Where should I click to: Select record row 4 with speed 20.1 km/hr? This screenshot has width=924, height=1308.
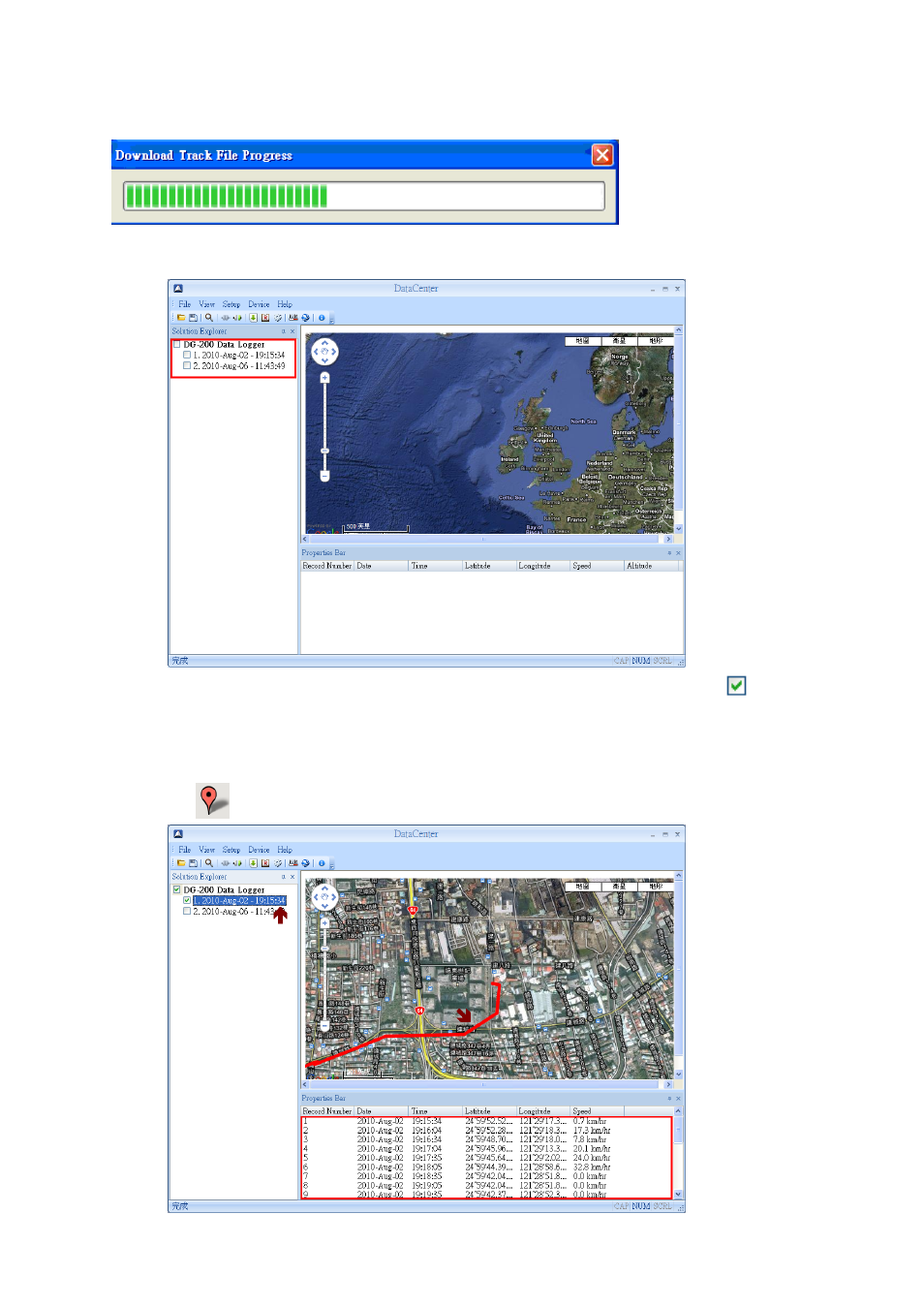[x=486, y=1149]
